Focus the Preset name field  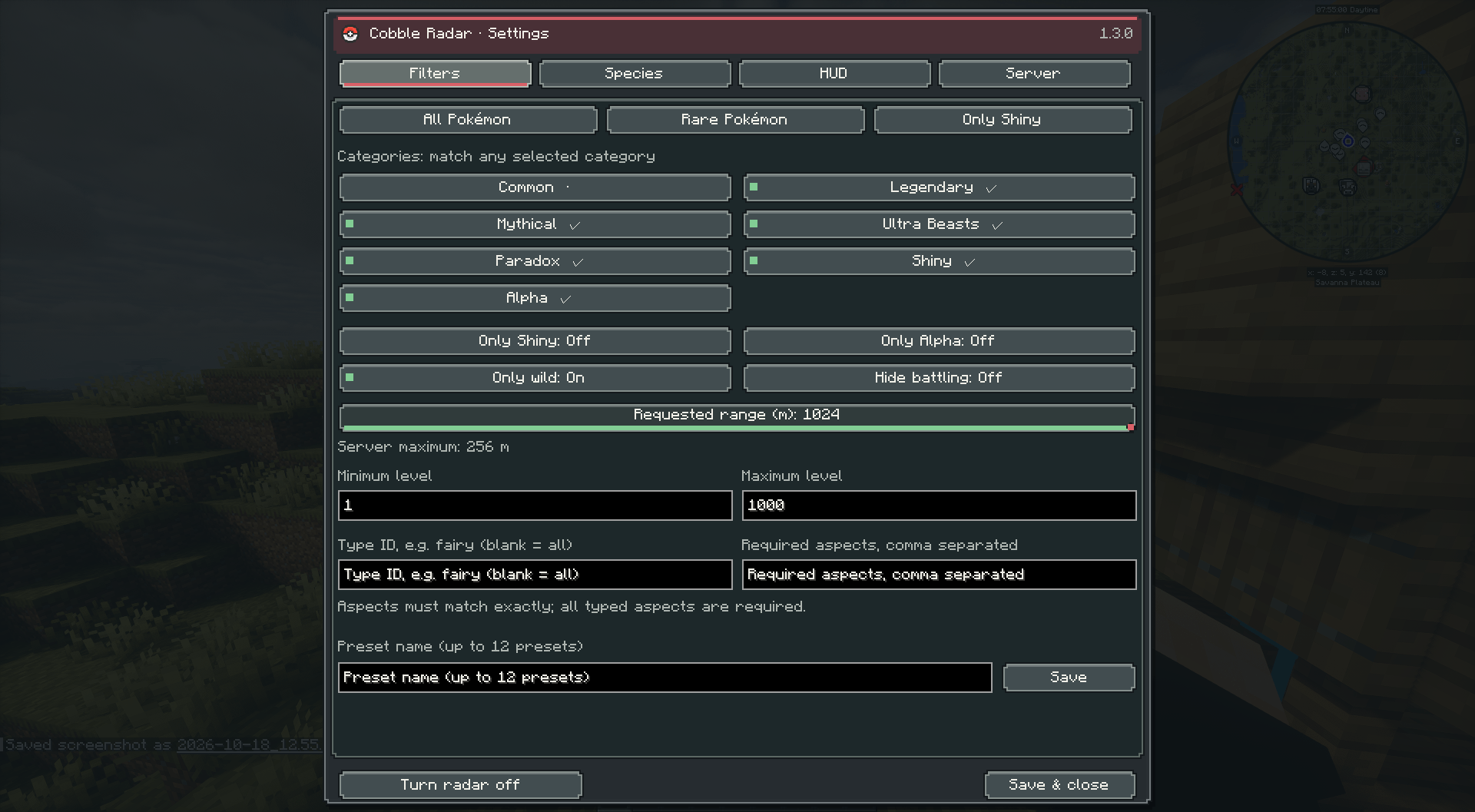[x=665, y=678]
